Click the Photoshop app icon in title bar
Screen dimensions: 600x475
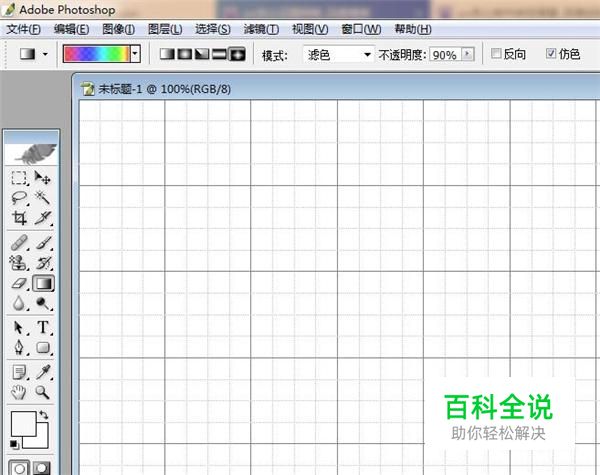click(x=8, y=9)
